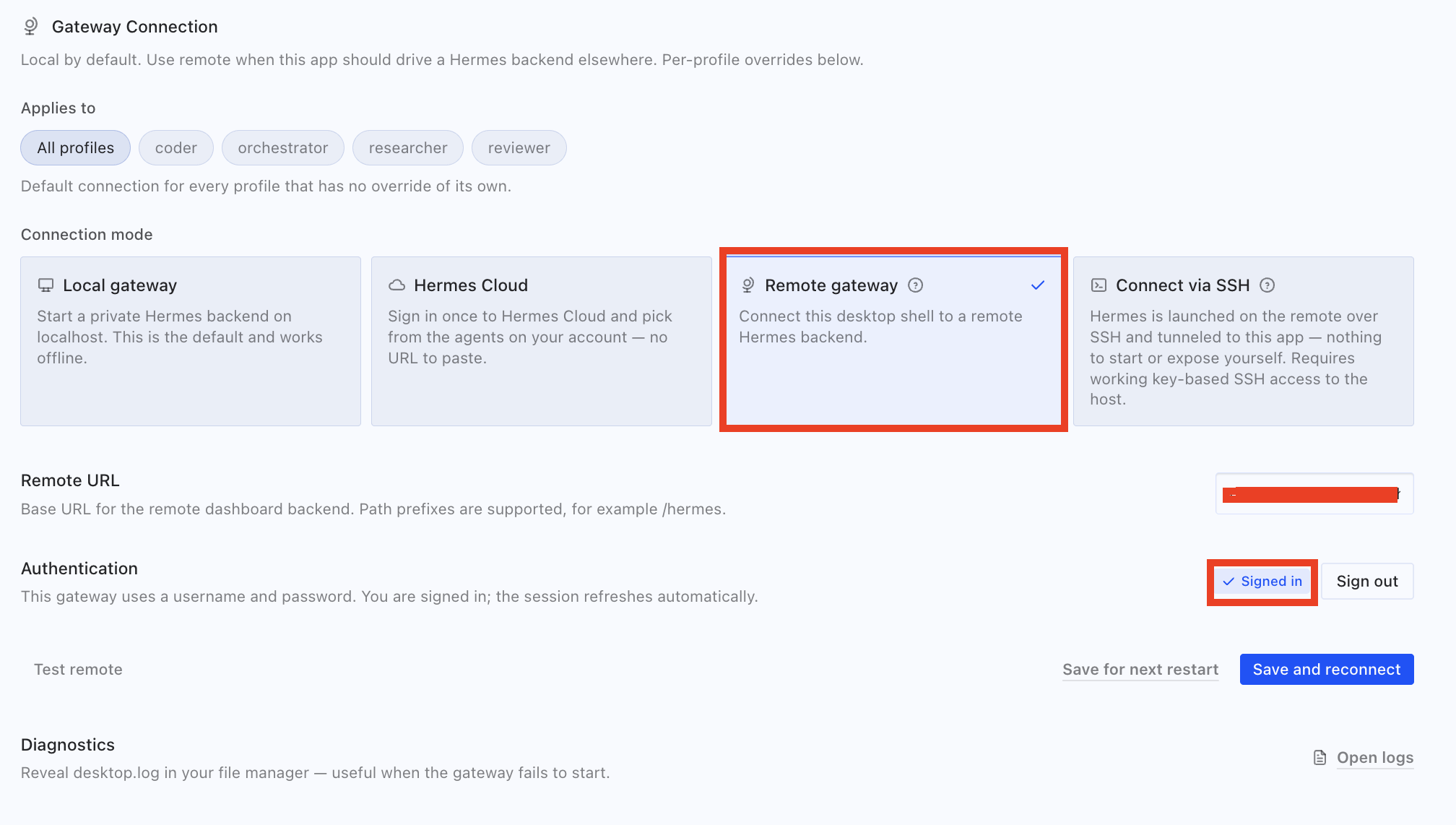This screenshot has width=1456, height=825.
Task: Click the Remote gateway selected checkmark
Action: (x=1038, y=285)
